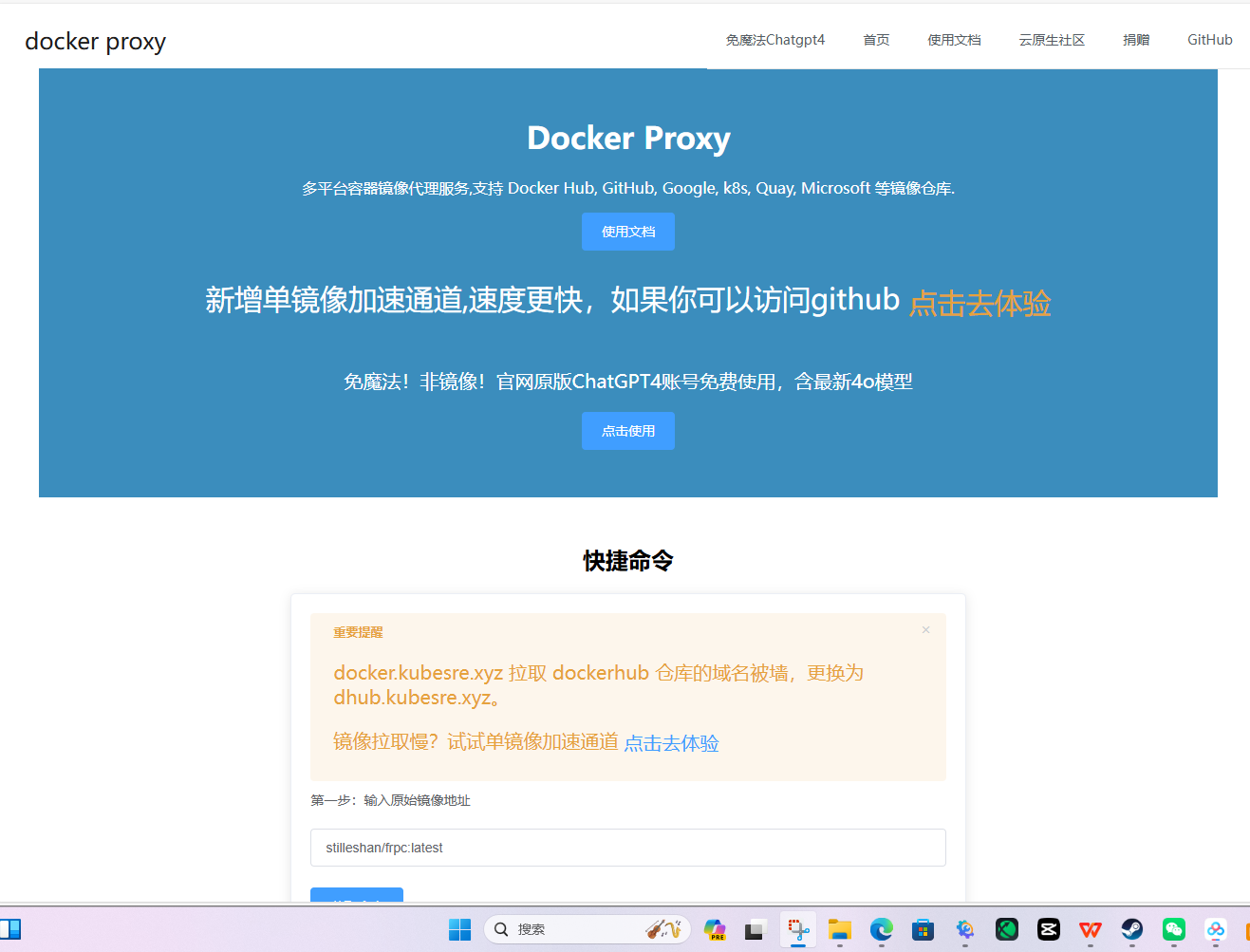Switch to the Snipping Tool in taskbar
The image size is (1250, 952).
pyautogui.click(x=798, y=929)
